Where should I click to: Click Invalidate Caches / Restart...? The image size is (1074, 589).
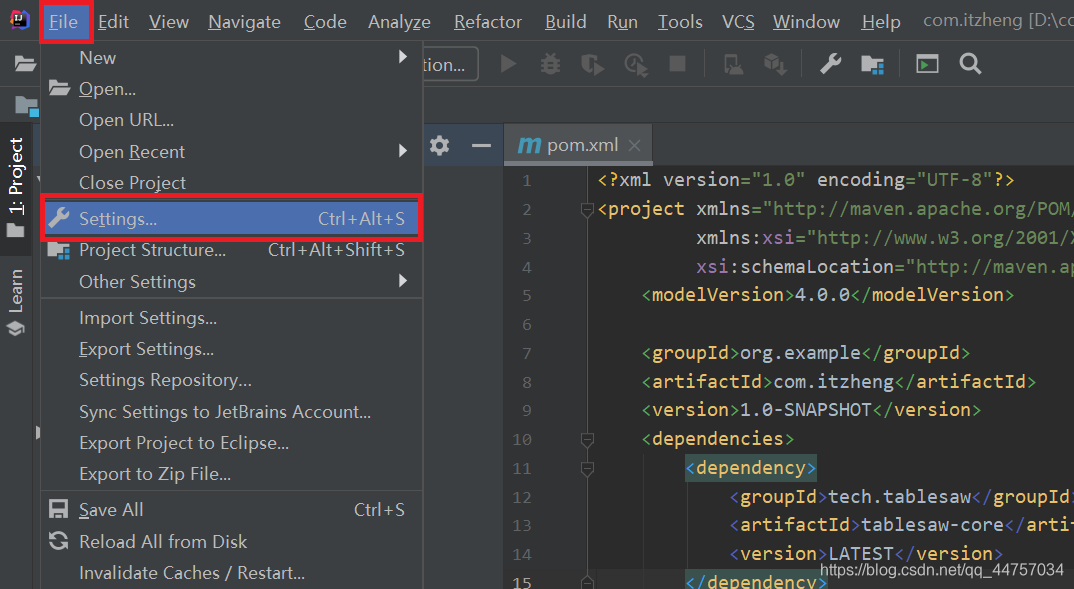(192, 573)
